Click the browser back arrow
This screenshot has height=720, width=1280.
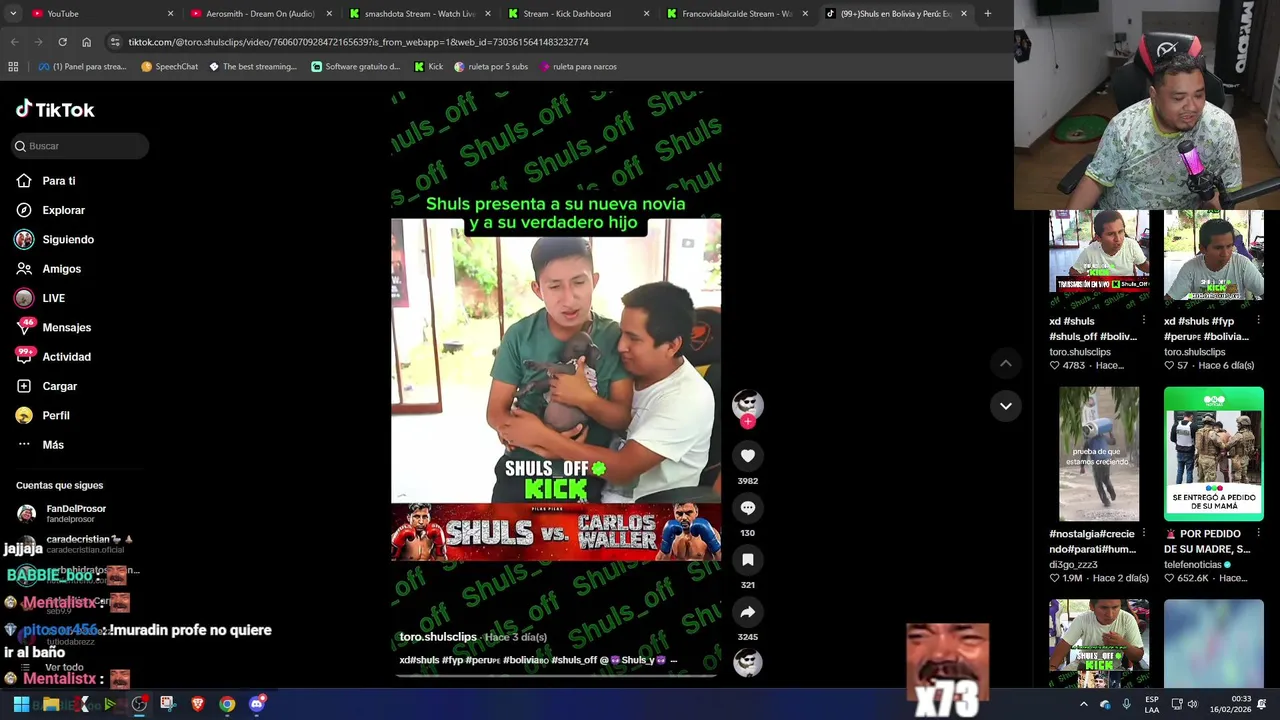point(14,42)
